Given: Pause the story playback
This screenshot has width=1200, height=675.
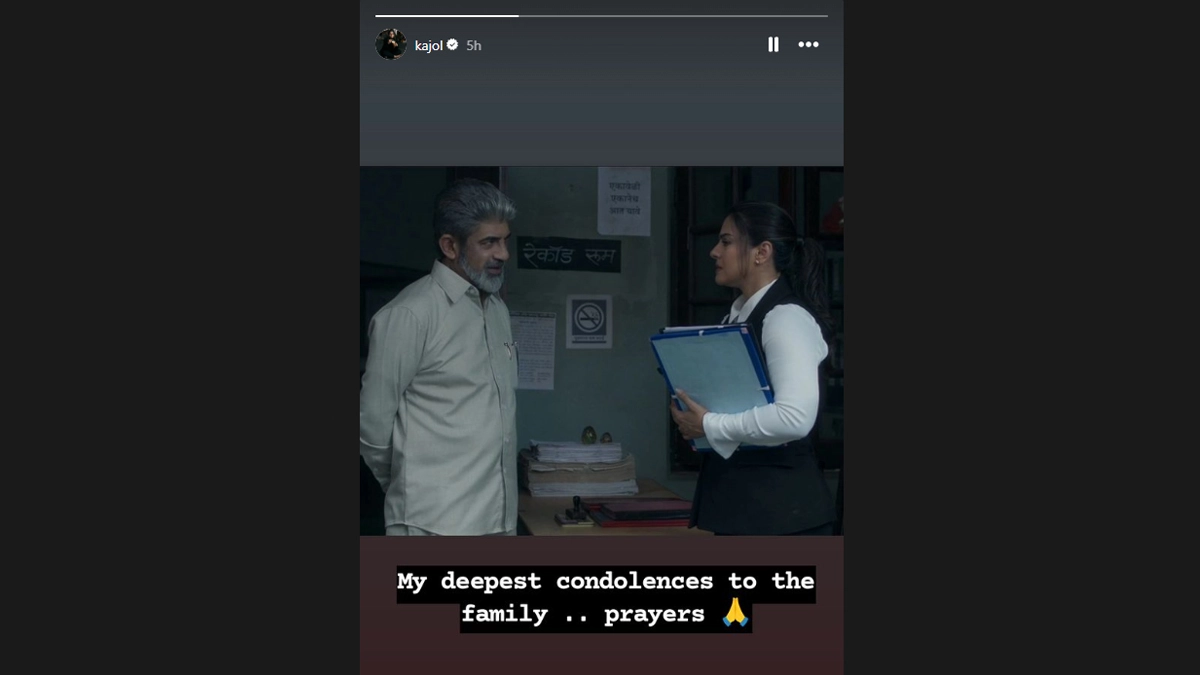Looking at the screenshot, I should tap(773, 45).
